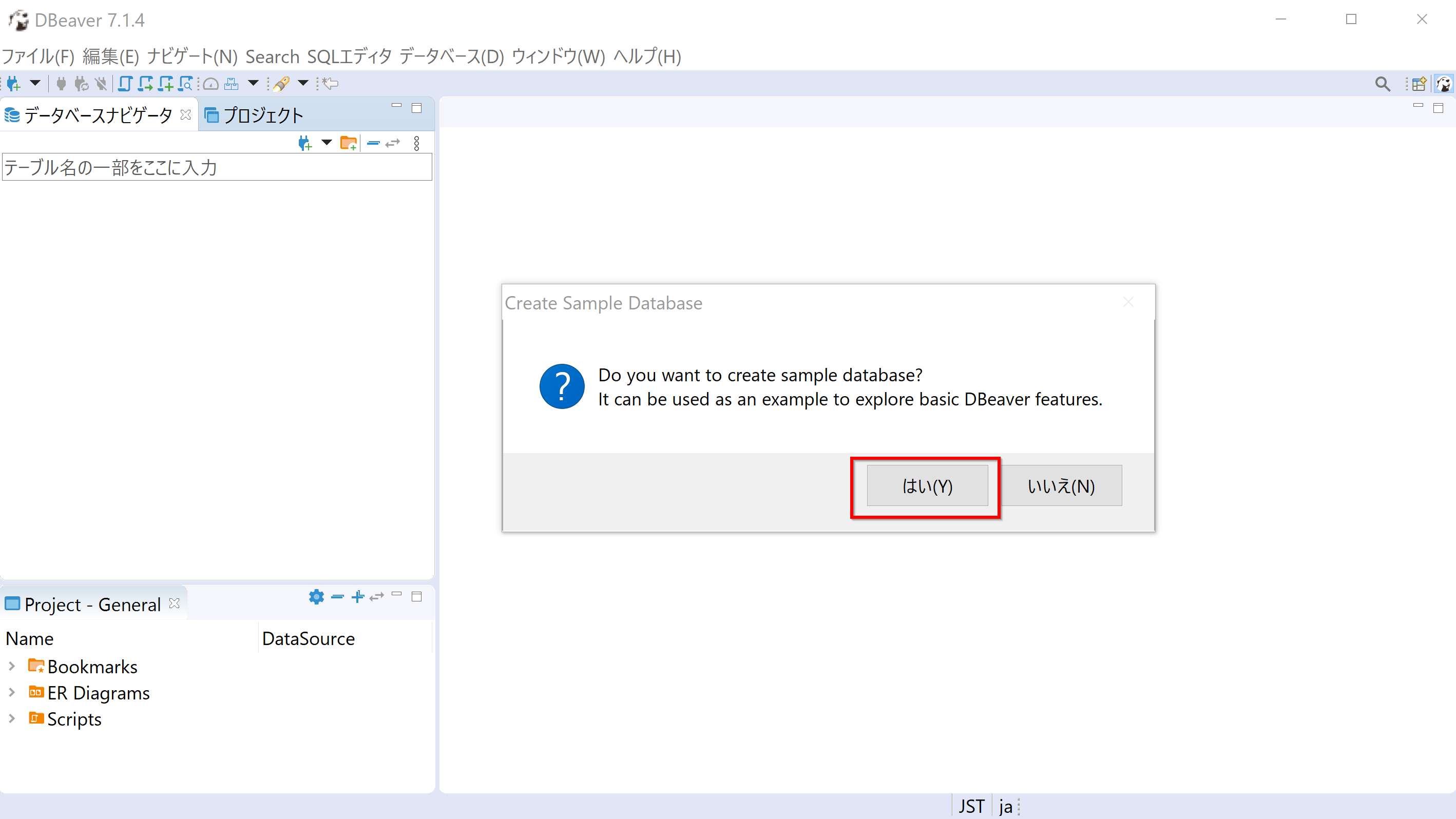Open the ファイル(F) menu
Image resolution: width=1456 pixels, height=819 pixels.
[x=39, y=56]
